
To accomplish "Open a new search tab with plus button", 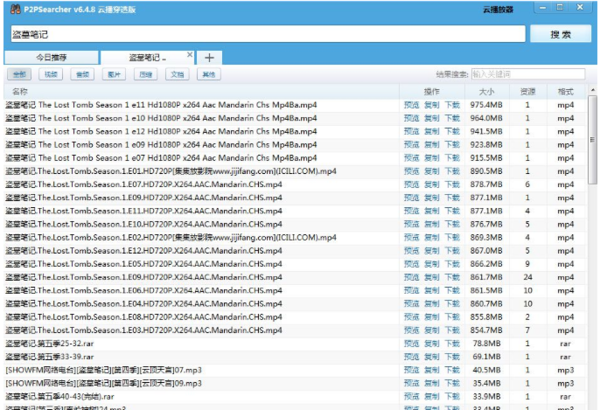I will pyautogui.click(x=210, y=58).
